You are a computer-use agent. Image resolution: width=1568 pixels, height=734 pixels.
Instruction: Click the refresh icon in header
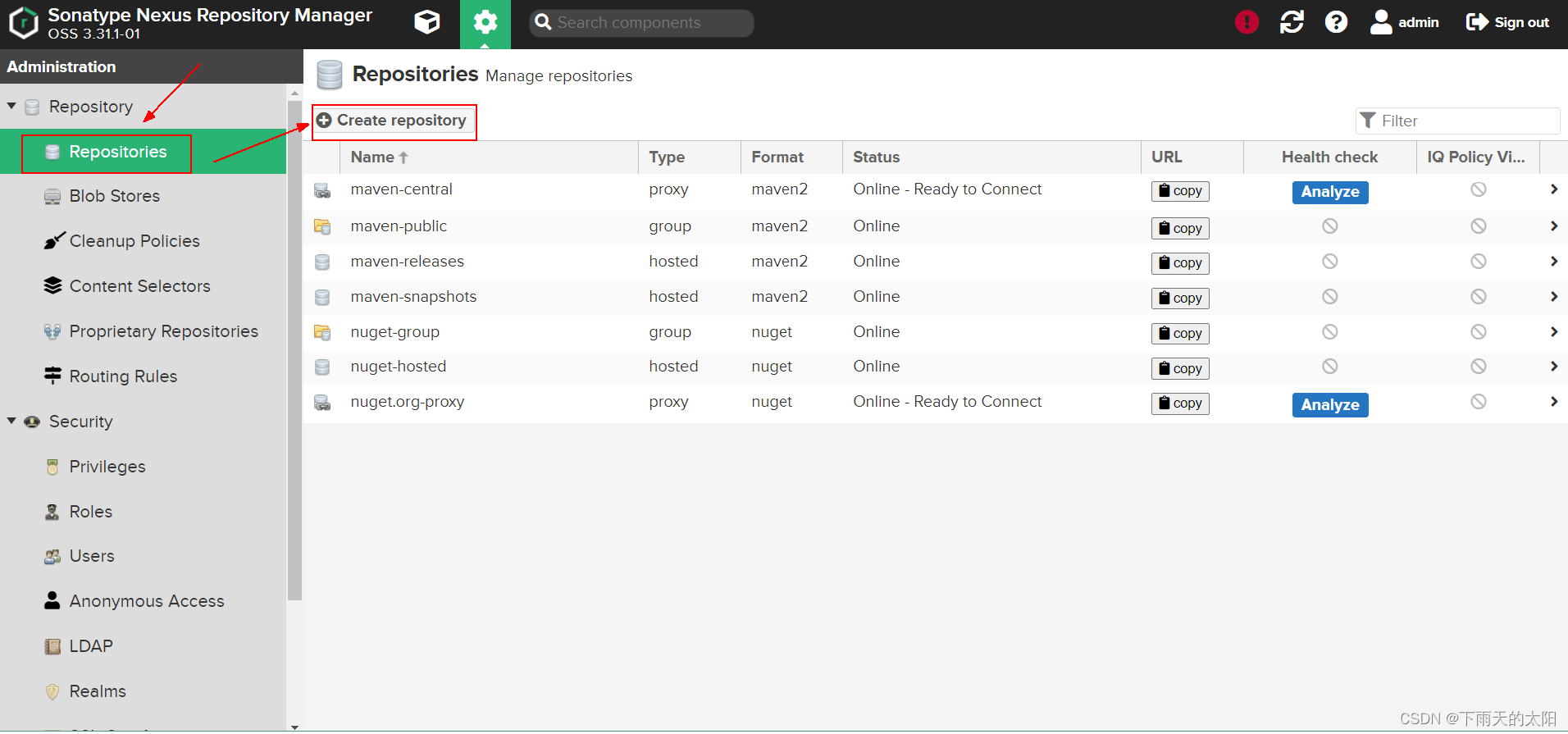[x=1292, y=22]
